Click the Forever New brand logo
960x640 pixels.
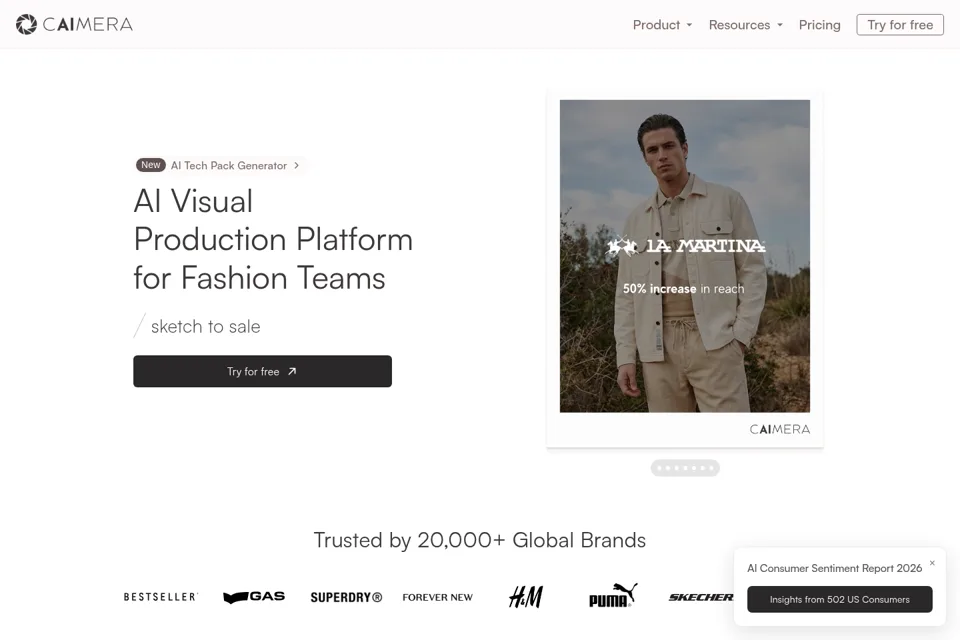438,597
